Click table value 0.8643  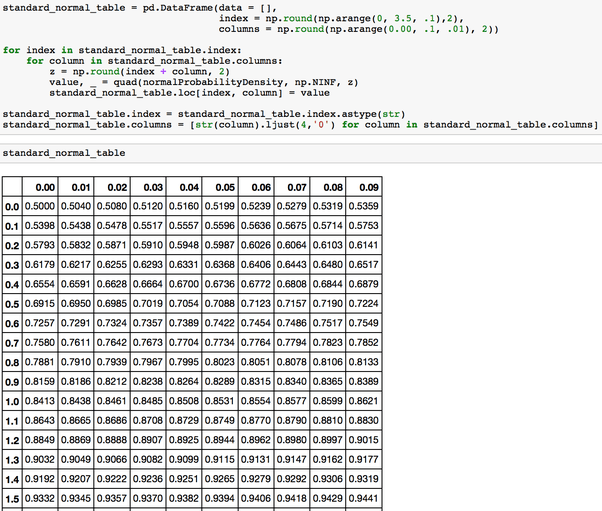(x=40, y=420)
